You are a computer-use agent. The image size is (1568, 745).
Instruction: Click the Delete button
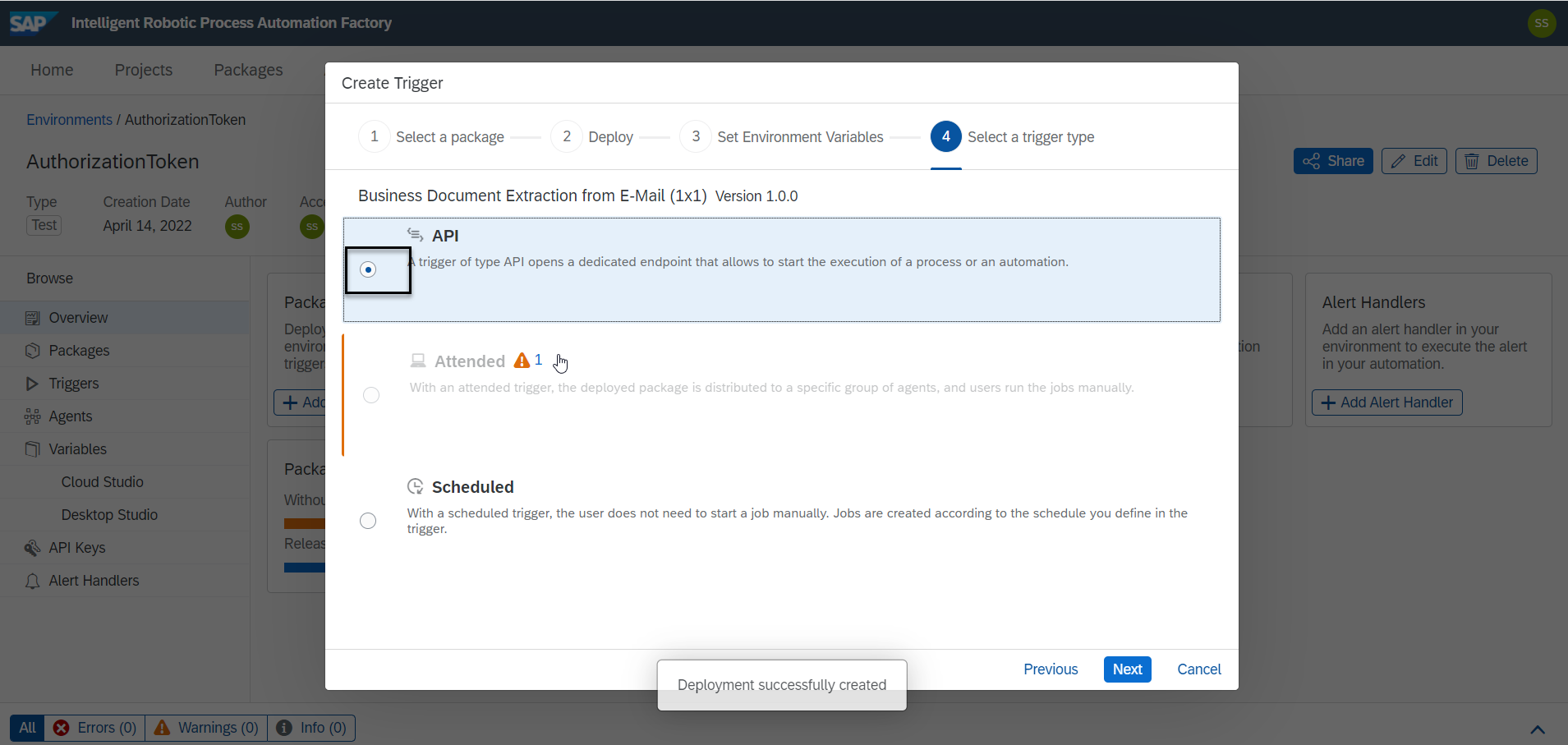1496,161
